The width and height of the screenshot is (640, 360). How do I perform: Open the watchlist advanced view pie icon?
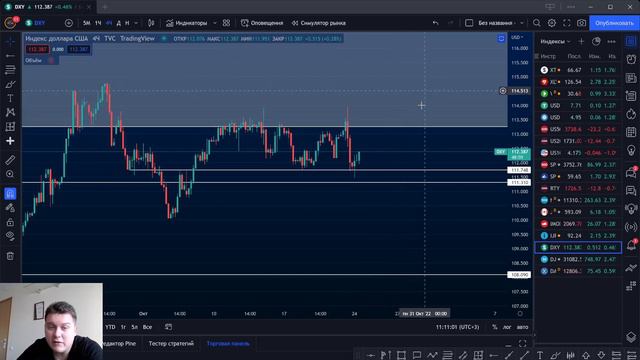[x=596, y=42]
